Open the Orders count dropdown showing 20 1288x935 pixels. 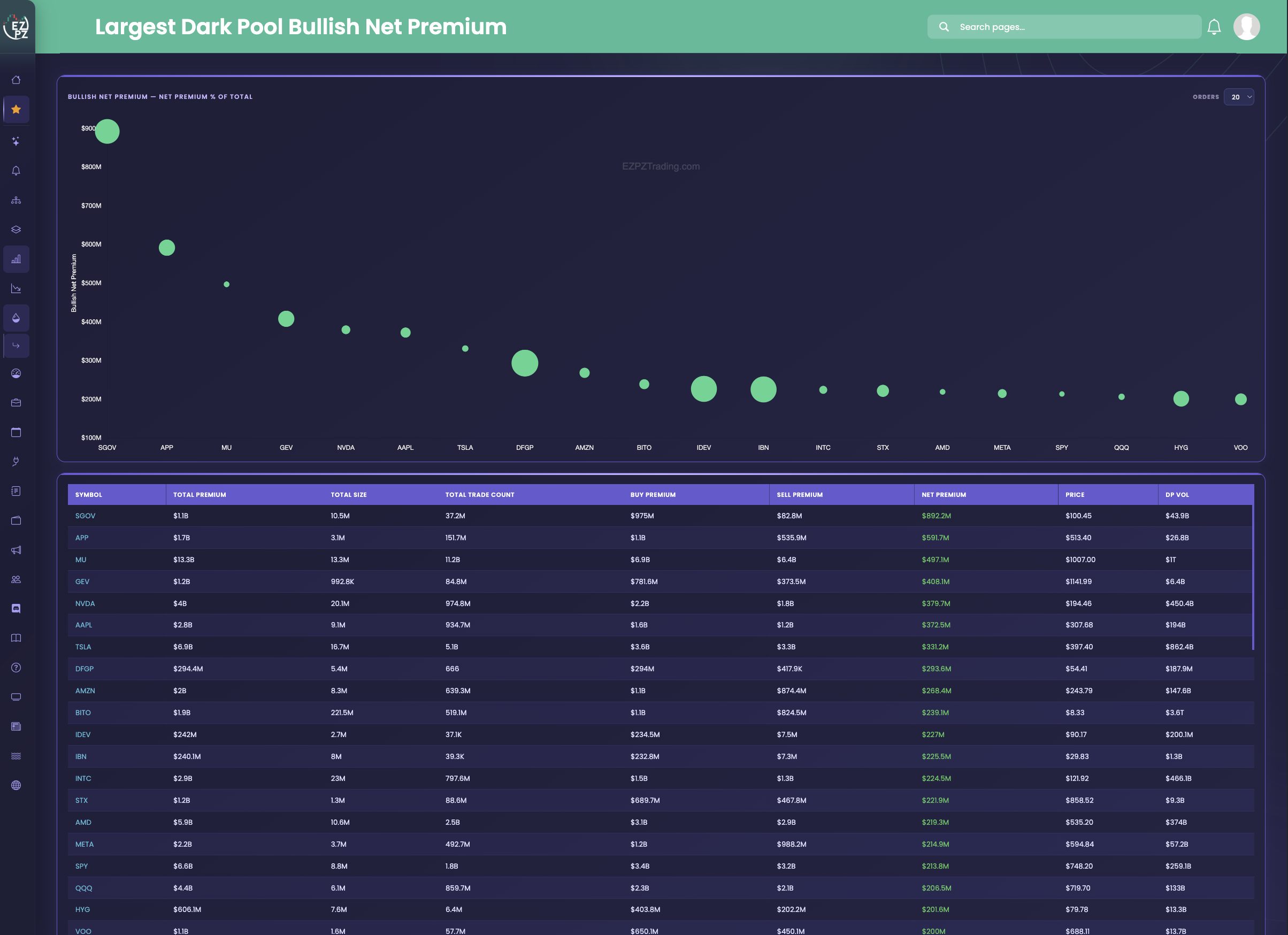pos(1239,97)
